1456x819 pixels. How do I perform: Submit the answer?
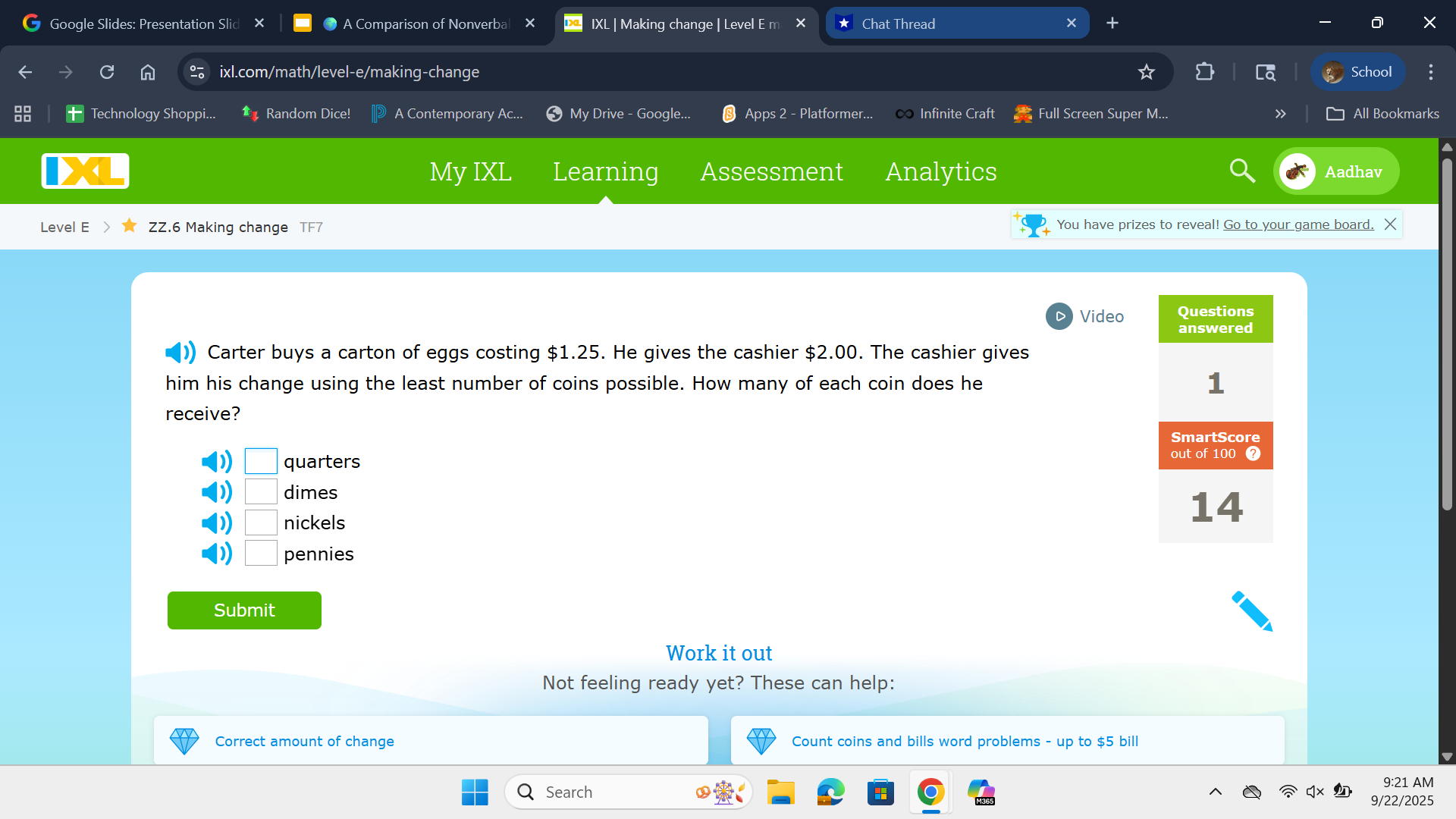click(244, 610)
